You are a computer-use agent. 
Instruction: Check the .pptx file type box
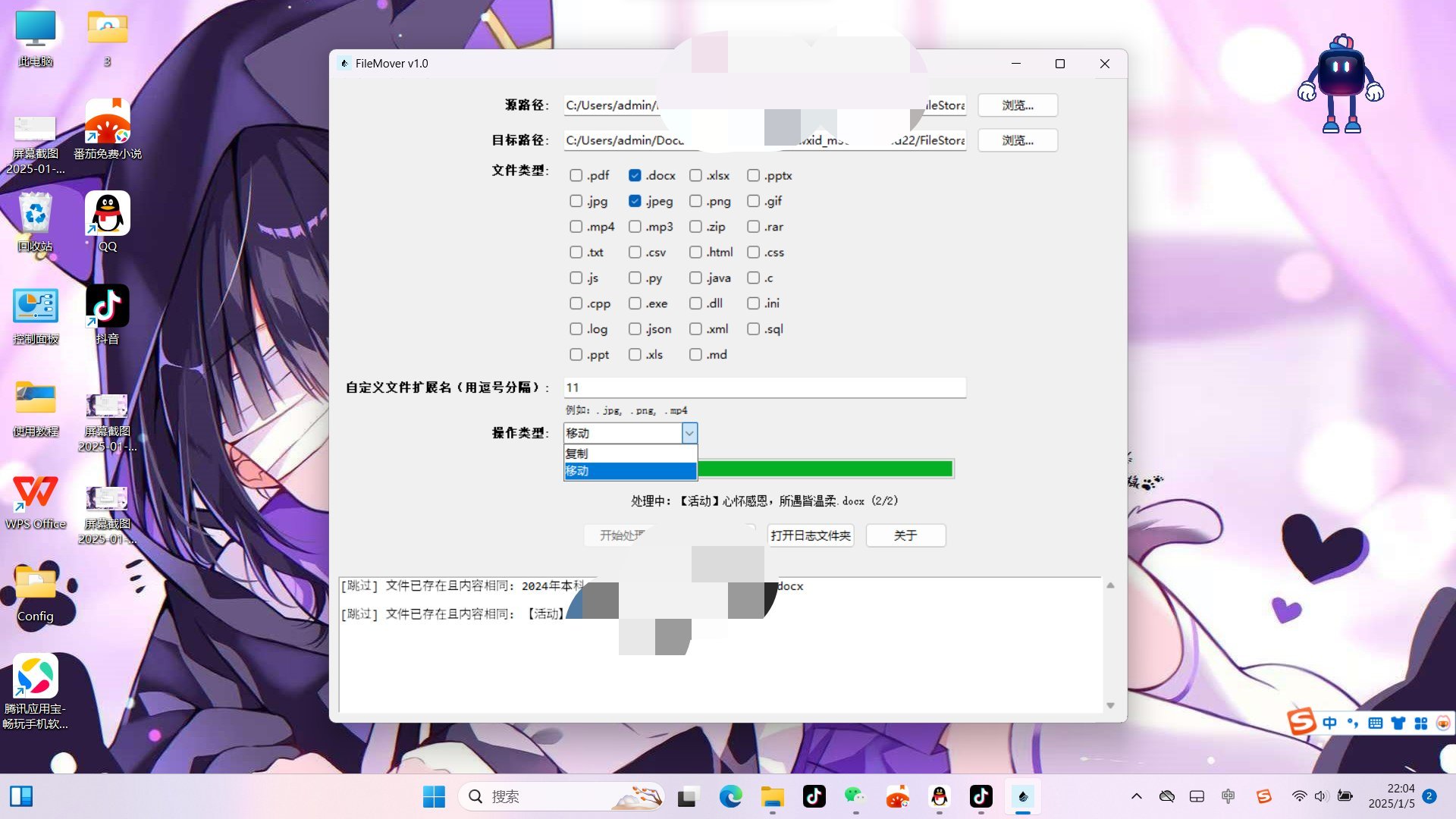[x=753, y=175]
